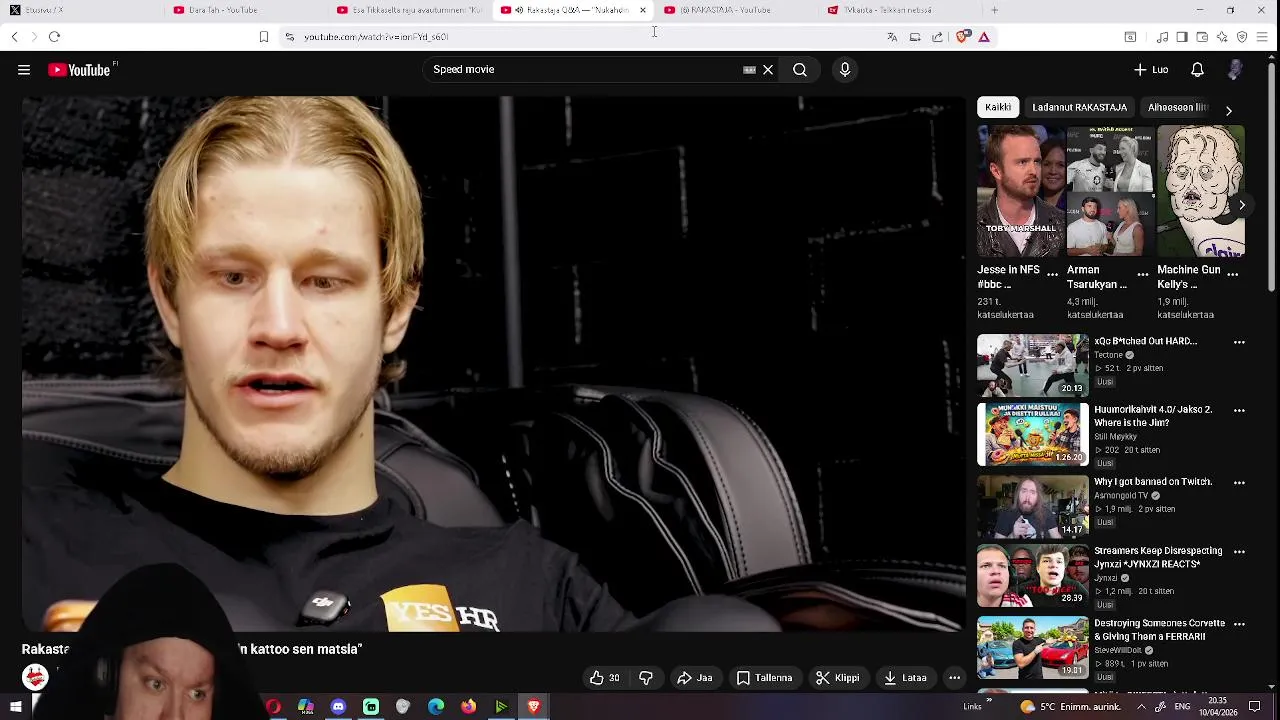Switch to Dara Tah - YouTube tab
Screen dimensions: 1280x720
pyautogui.click(x=245, y=10)
